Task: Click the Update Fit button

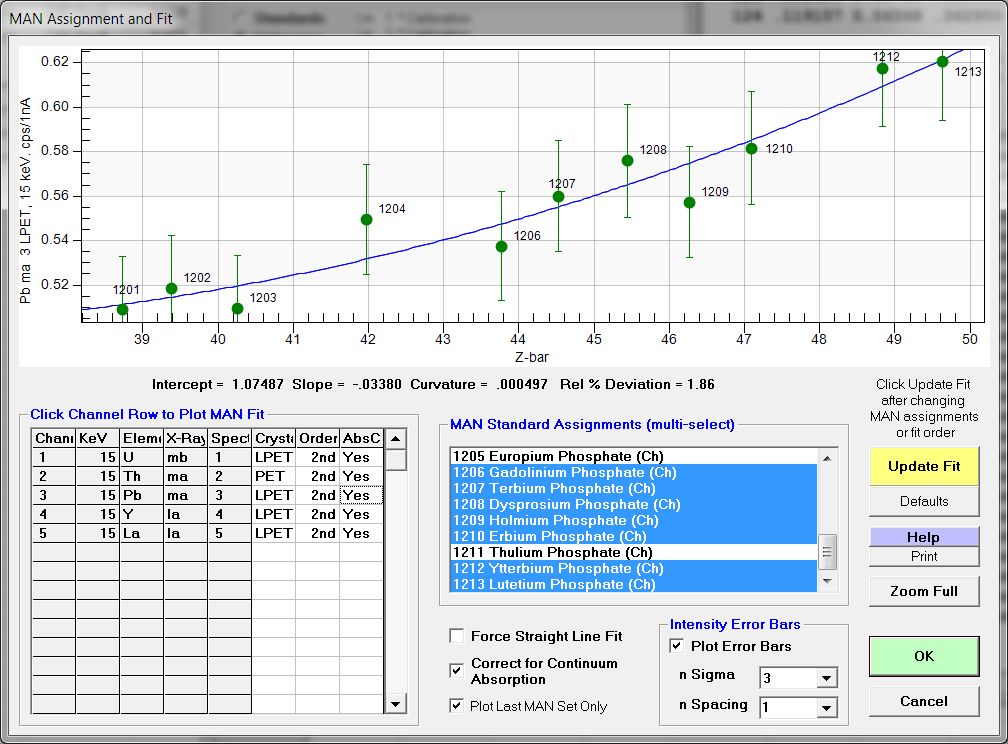Action: tap(923, 466)
